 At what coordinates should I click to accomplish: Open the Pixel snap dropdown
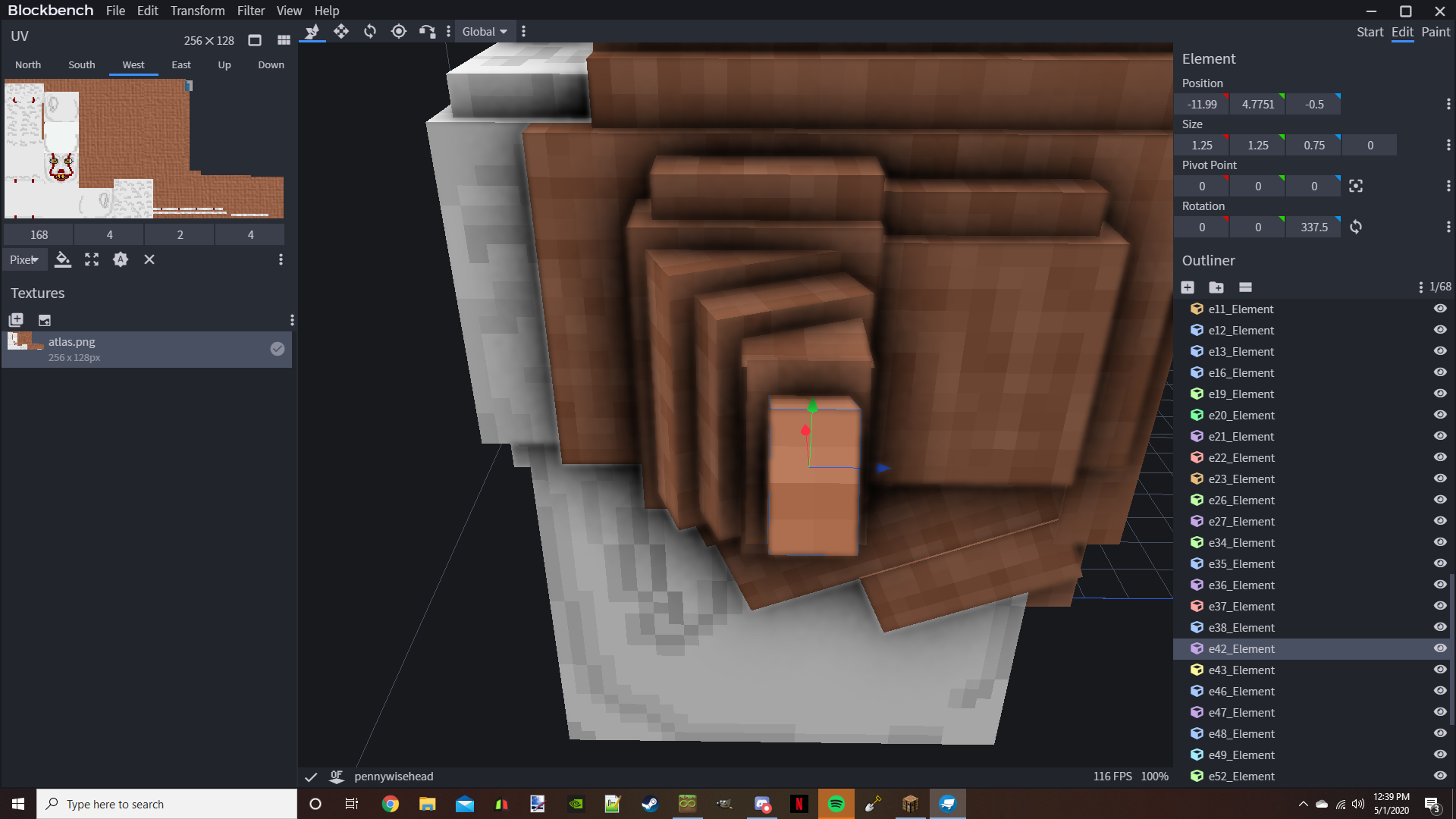[x=24, y=260]
